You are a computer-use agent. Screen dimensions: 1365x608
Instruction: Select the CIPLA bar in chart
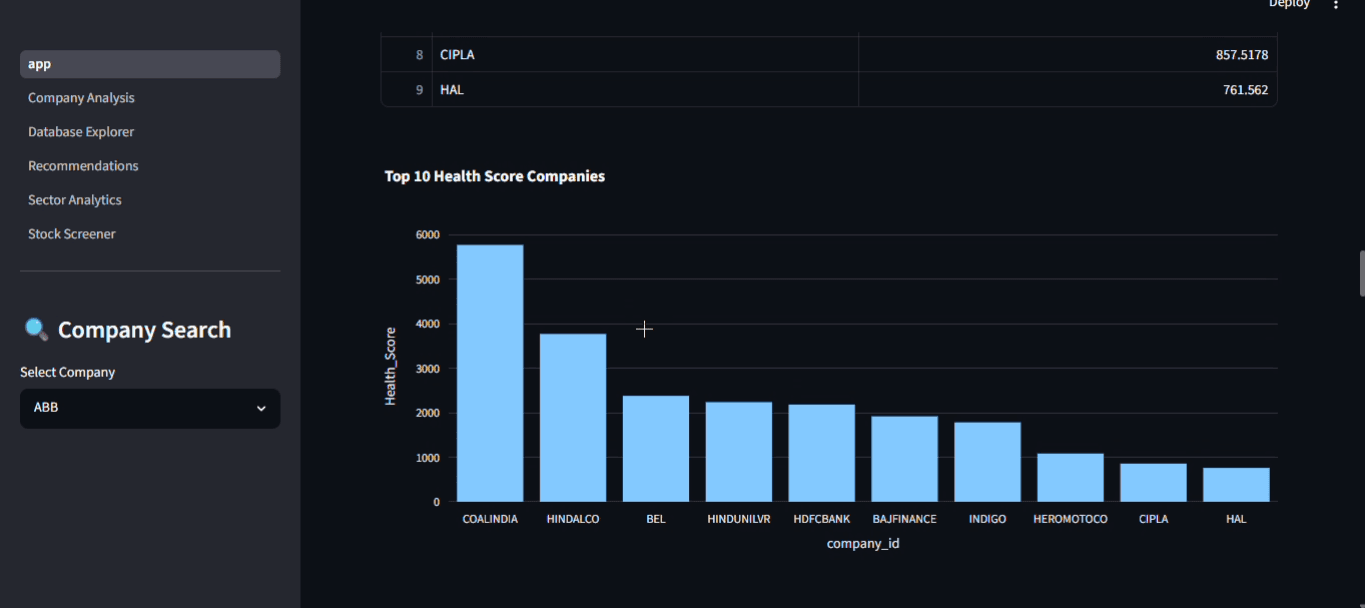pos(1153,483)
